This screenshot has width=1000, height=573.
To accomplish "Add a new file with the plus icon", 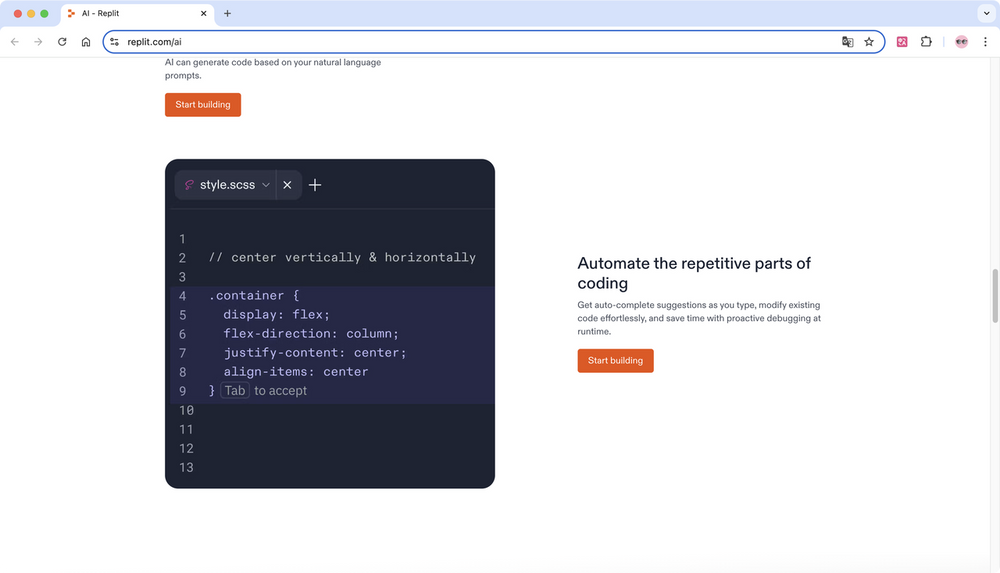I will (315, 185).
